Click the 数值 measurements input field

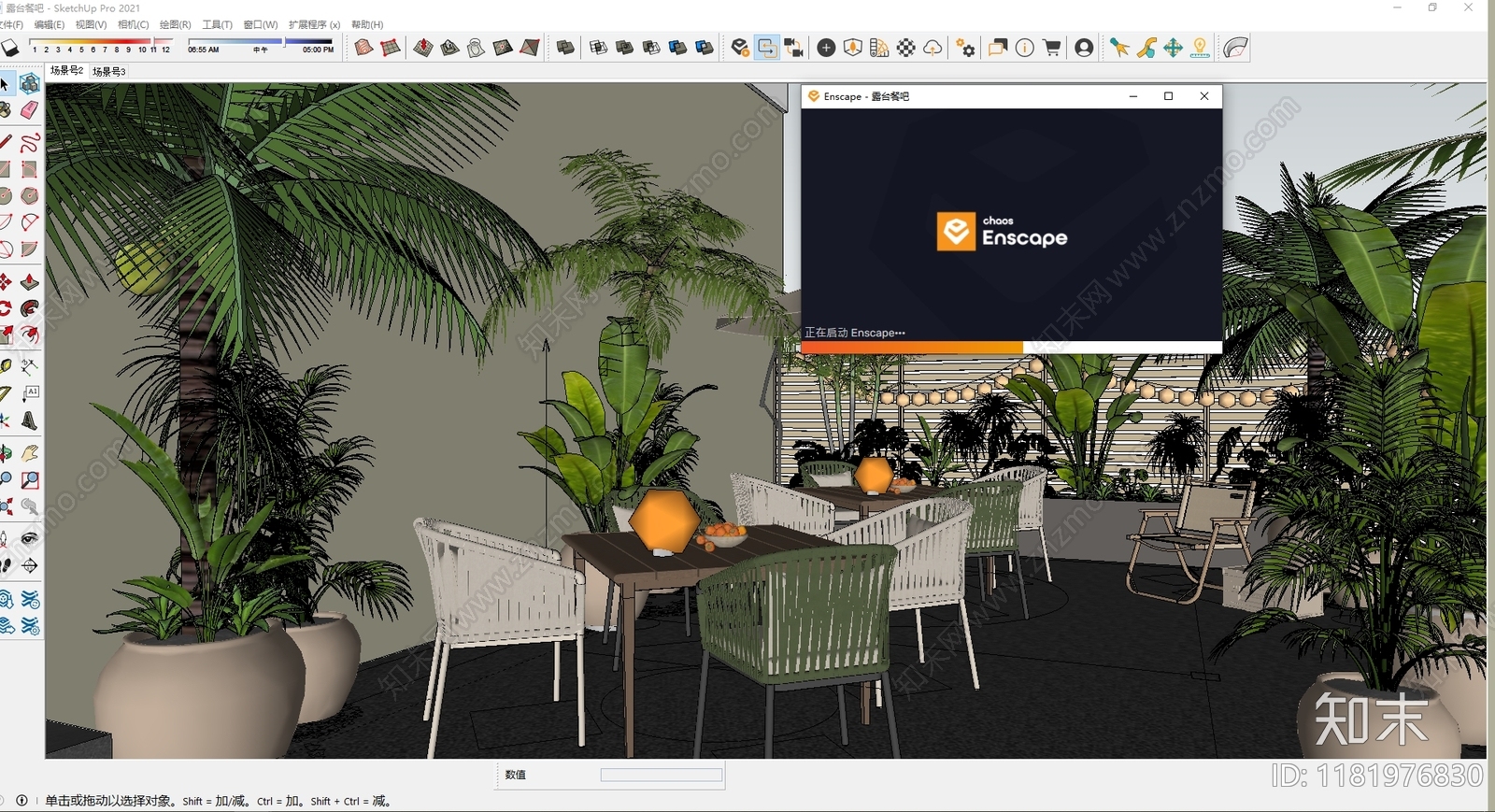coord(662,775)
